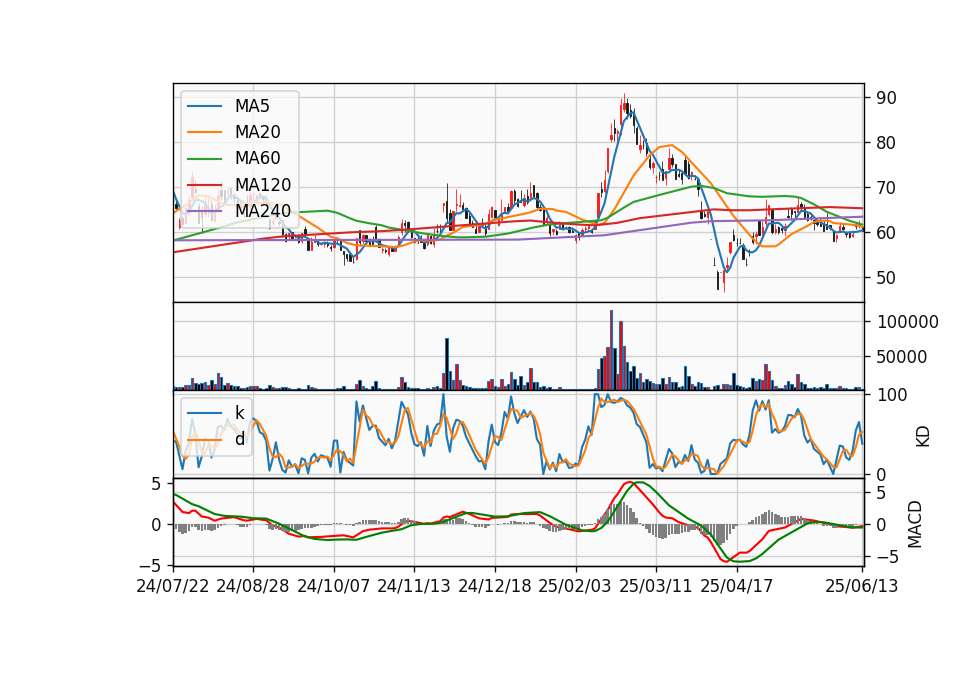The height and width of the screenshot is (690, 960).
Task: Click the volume axis value 100000
Action: (907, 322)
